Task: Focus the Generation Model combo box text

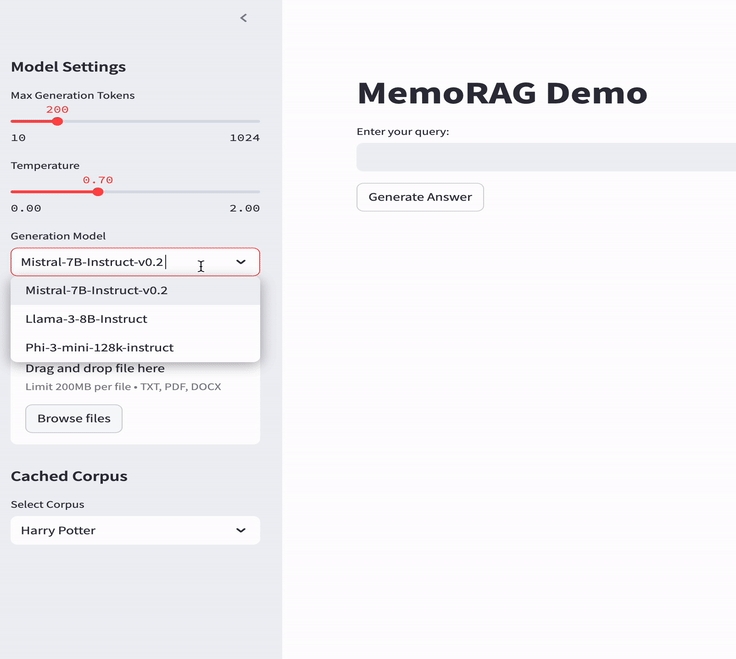Action: pos(95,262)
